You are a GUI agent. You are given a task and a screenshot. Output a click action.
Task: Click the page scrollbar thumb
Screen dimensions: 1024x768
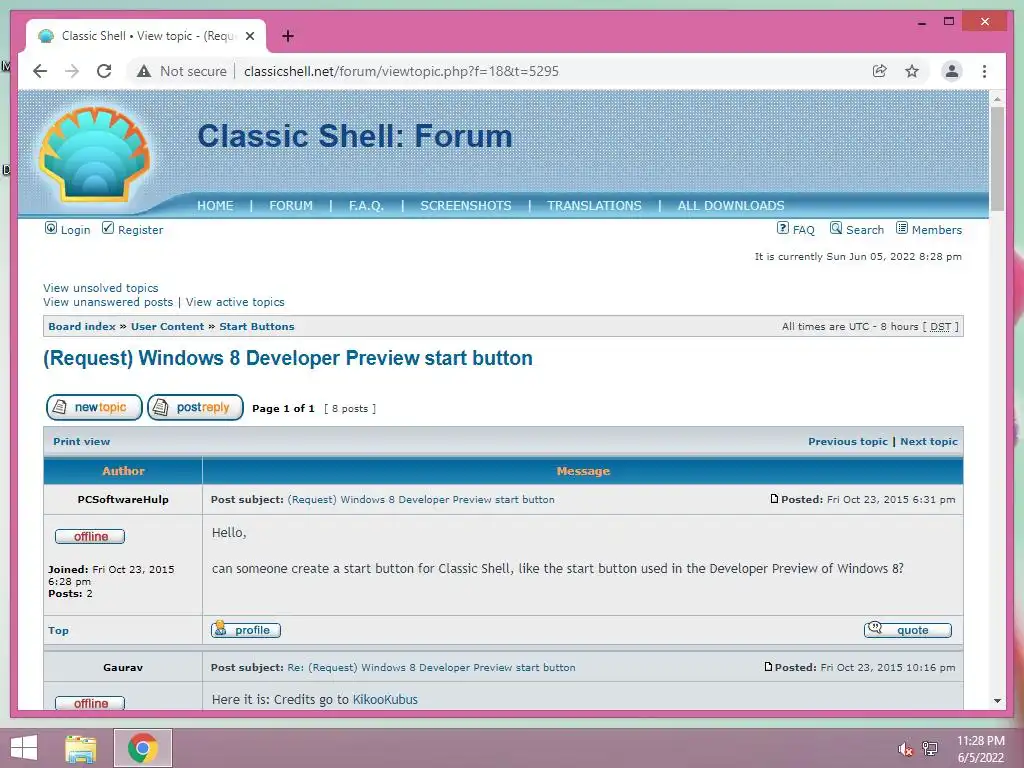(x=997, y=158)
